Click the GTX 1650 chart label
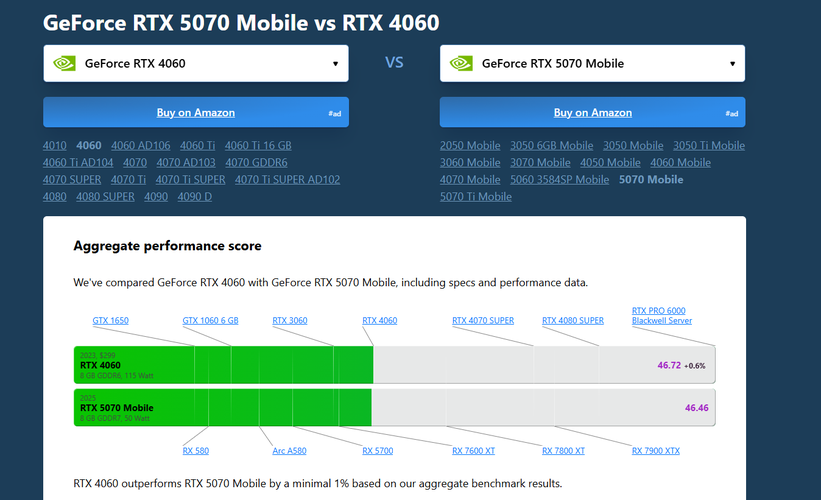The width and height of the screenshot is (821, 500). click(x=110, y=320)
